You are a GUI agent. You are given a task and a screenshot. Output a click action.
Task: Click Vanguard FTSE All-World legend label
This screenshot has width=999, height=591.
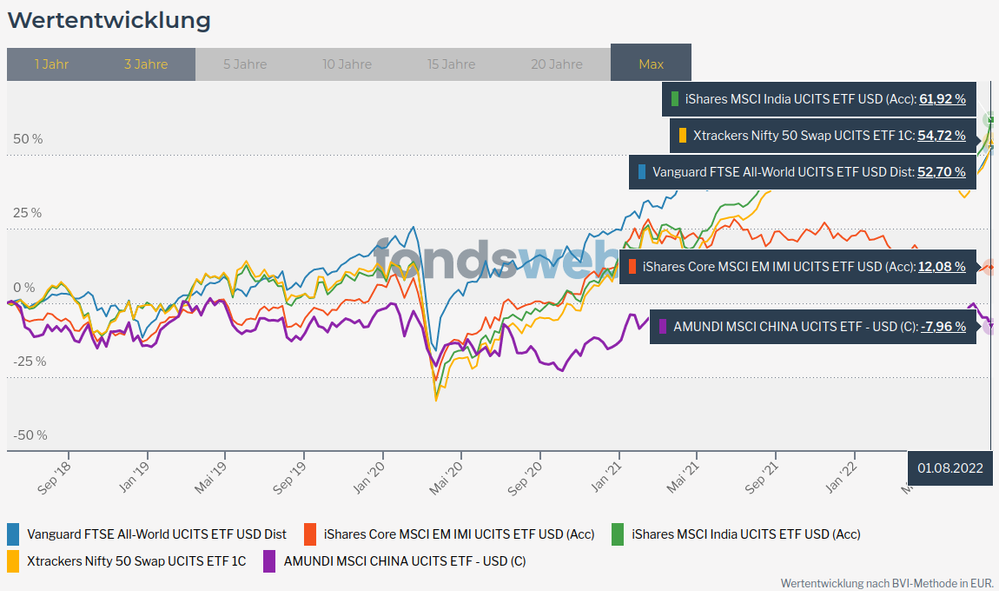click(157, 534)
